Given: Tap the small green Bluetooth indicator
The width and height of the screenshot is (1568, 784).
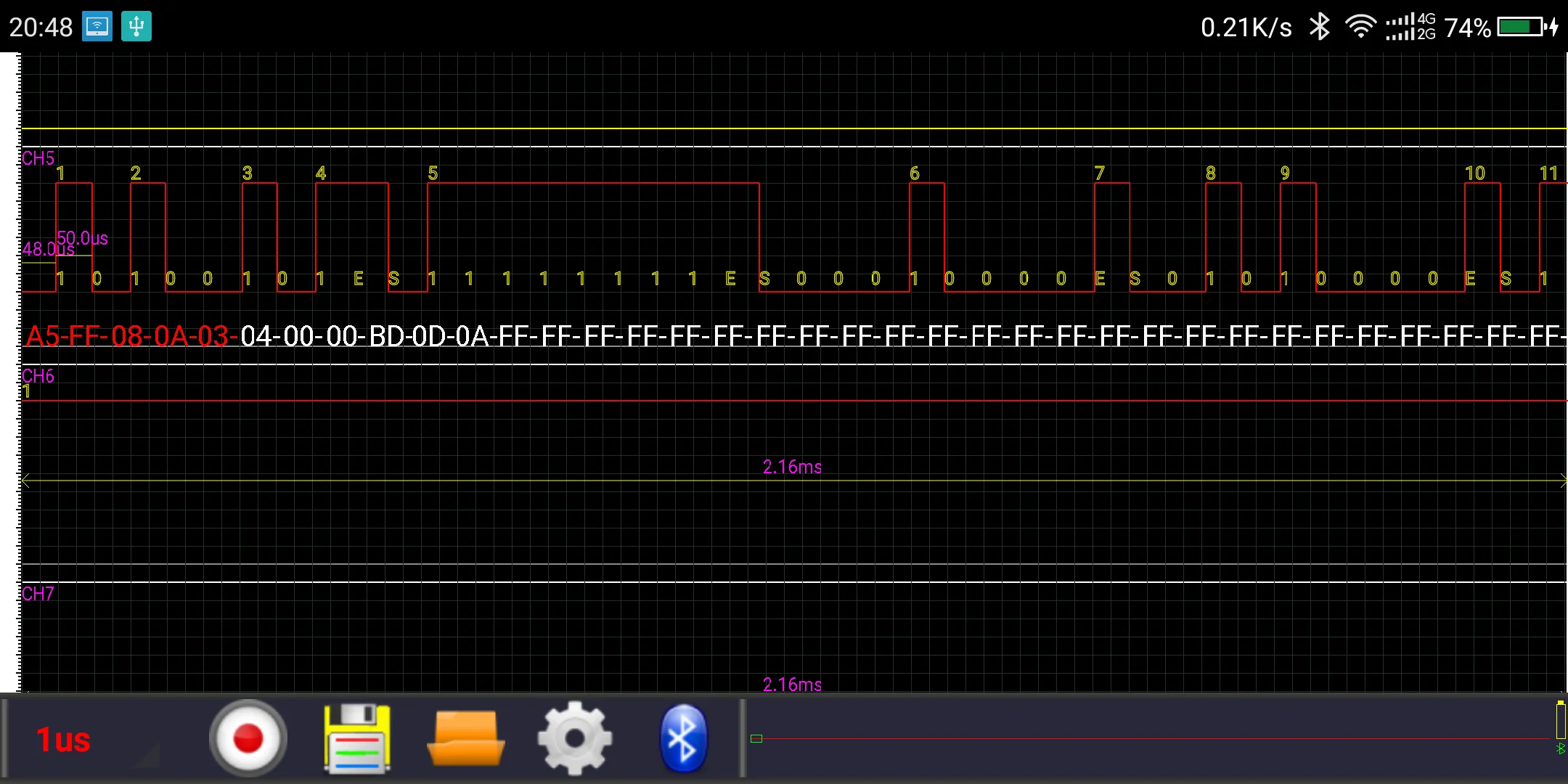Looking at the screenshot, I should pos(1560,748).
